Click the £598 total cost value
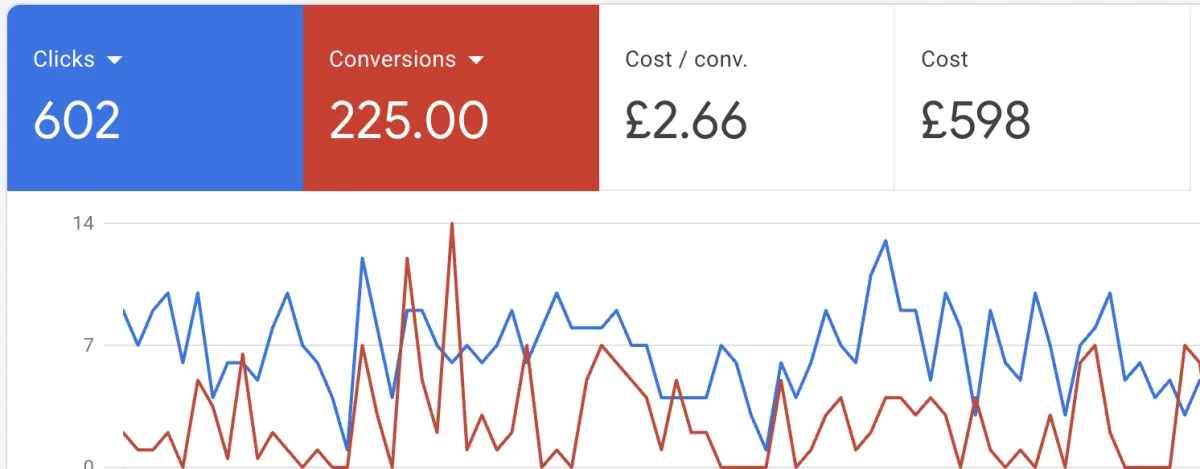 click(975, 121)
